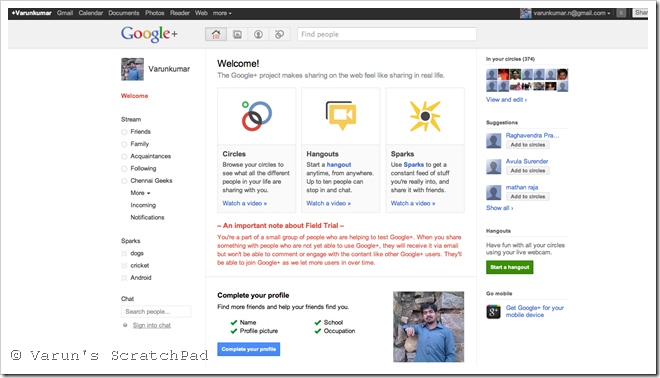Image resolution: width=660 pixels, height=378 pixels.
Task: Open the cricket spark
Action: point(140,266)
